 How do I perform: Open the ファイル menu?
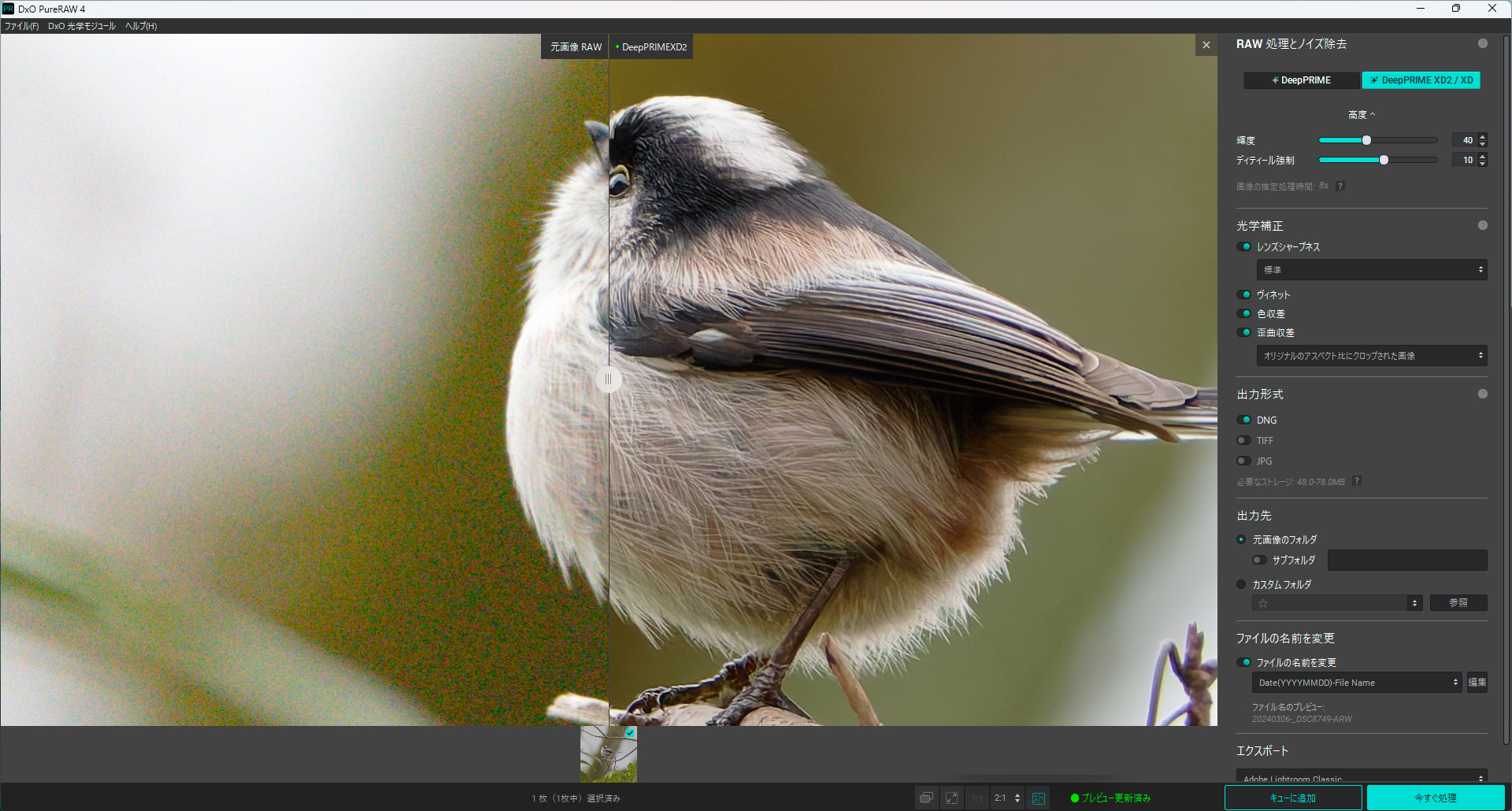(x=21, y=26)
